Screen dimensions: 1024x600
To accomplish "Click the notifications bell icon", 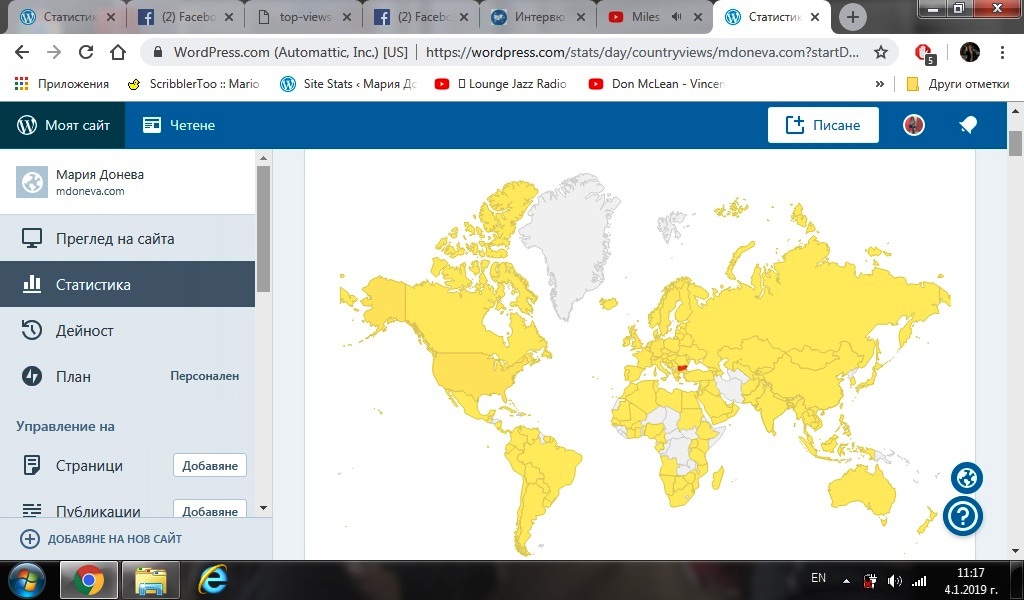I will tap(967, 125).
